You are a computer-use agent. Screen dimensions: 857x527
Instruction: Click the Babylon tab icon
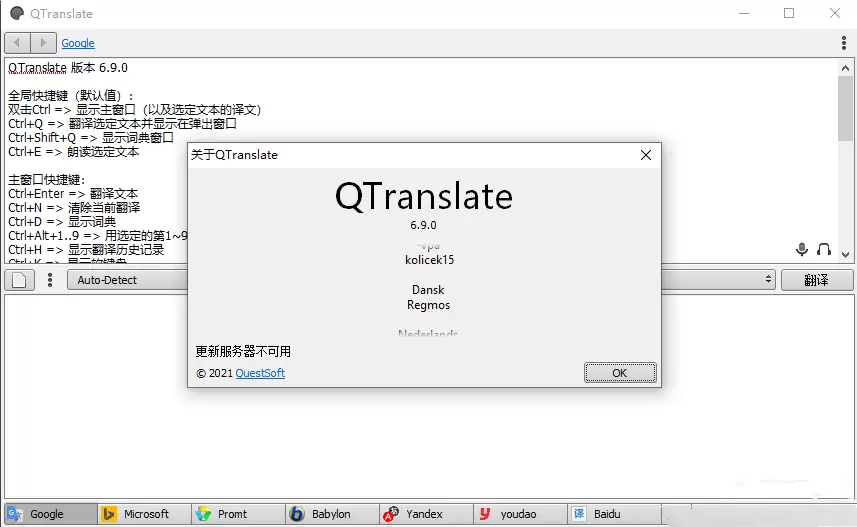tap(297, 514)
